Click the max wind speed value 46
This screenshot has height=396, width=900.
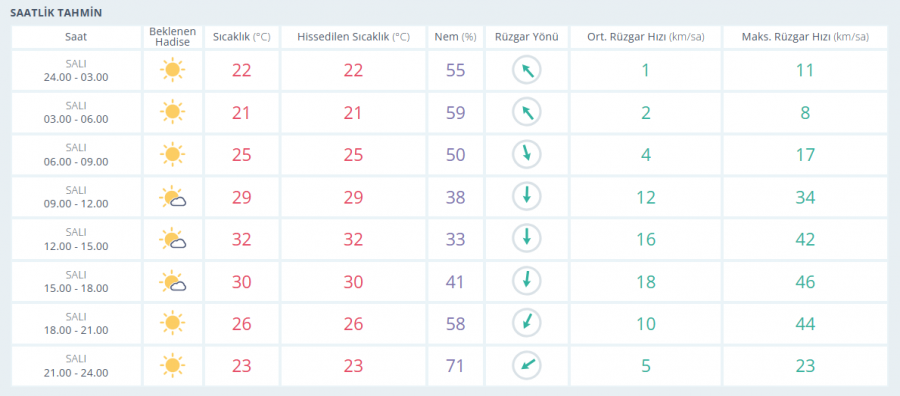(x=805, y=282)
